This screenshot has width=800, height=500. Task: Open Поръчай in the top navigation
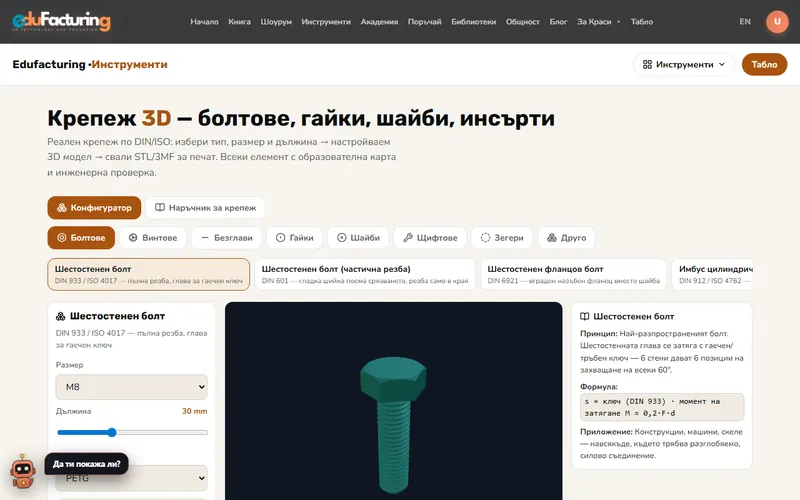point(424,22)
